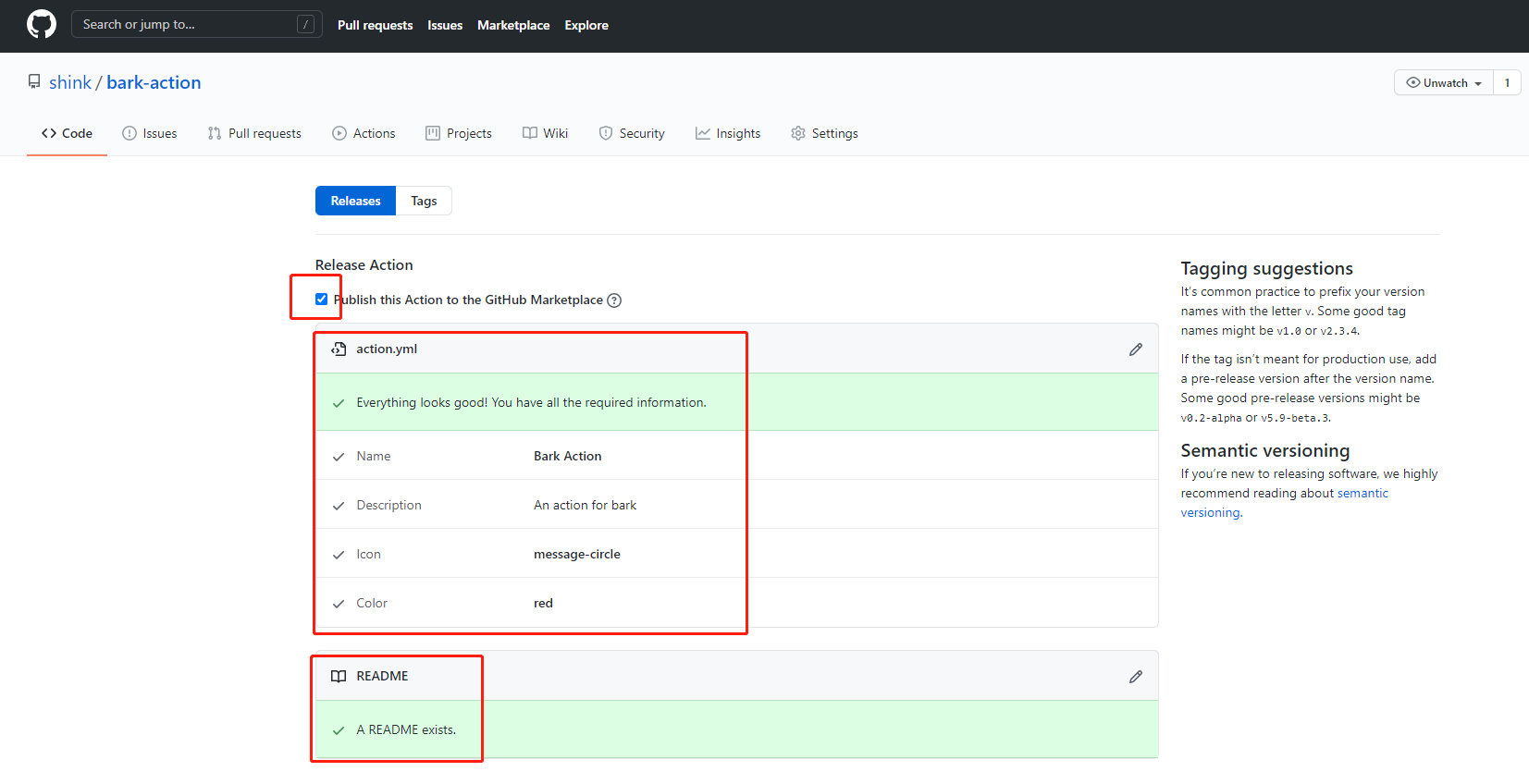
Task: Click the checkmark beside Description row
Action: click(x=339, y=506)
